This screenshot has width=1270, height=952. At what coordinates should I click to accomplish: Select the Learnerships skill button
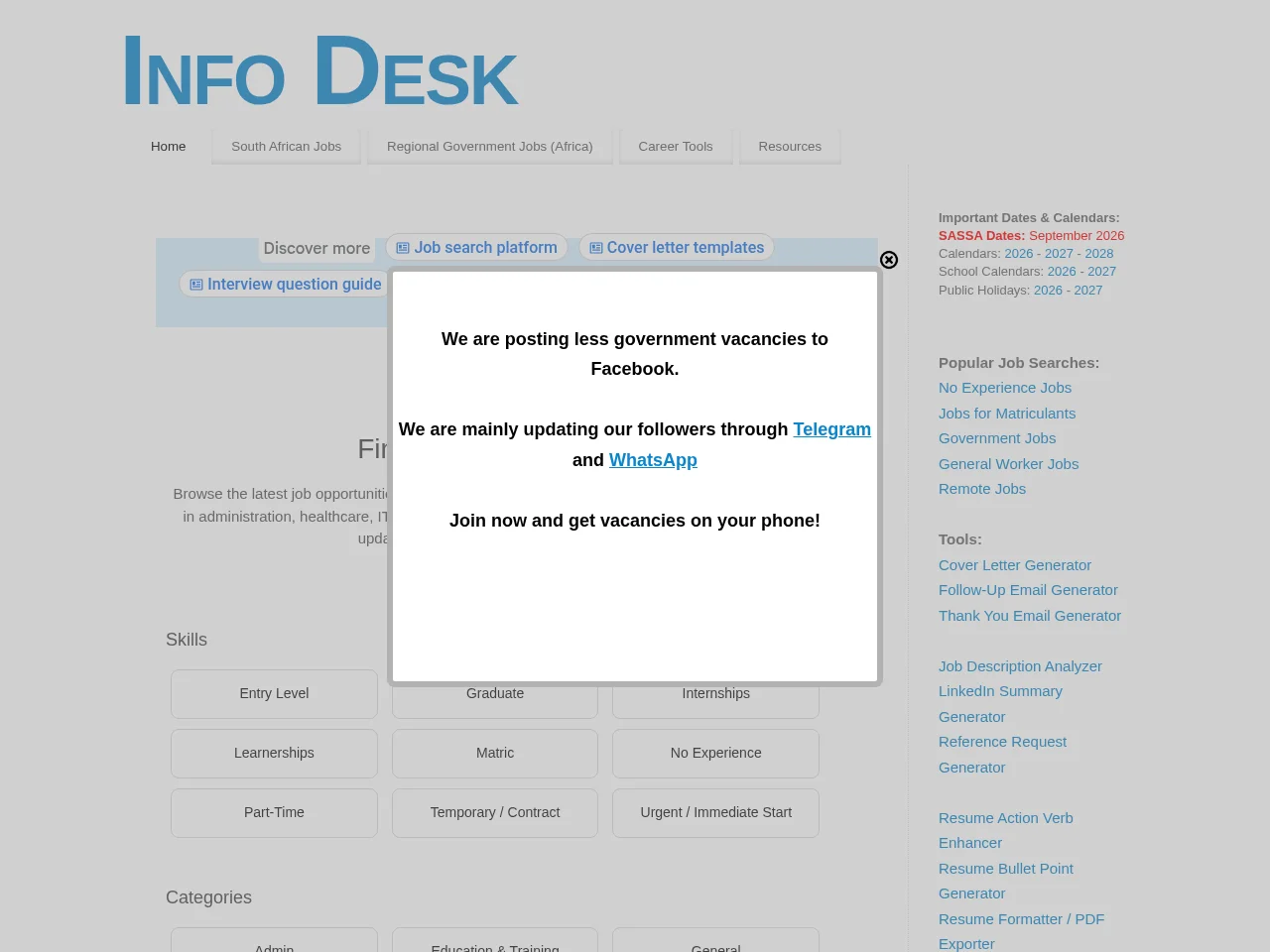[274, 754]
